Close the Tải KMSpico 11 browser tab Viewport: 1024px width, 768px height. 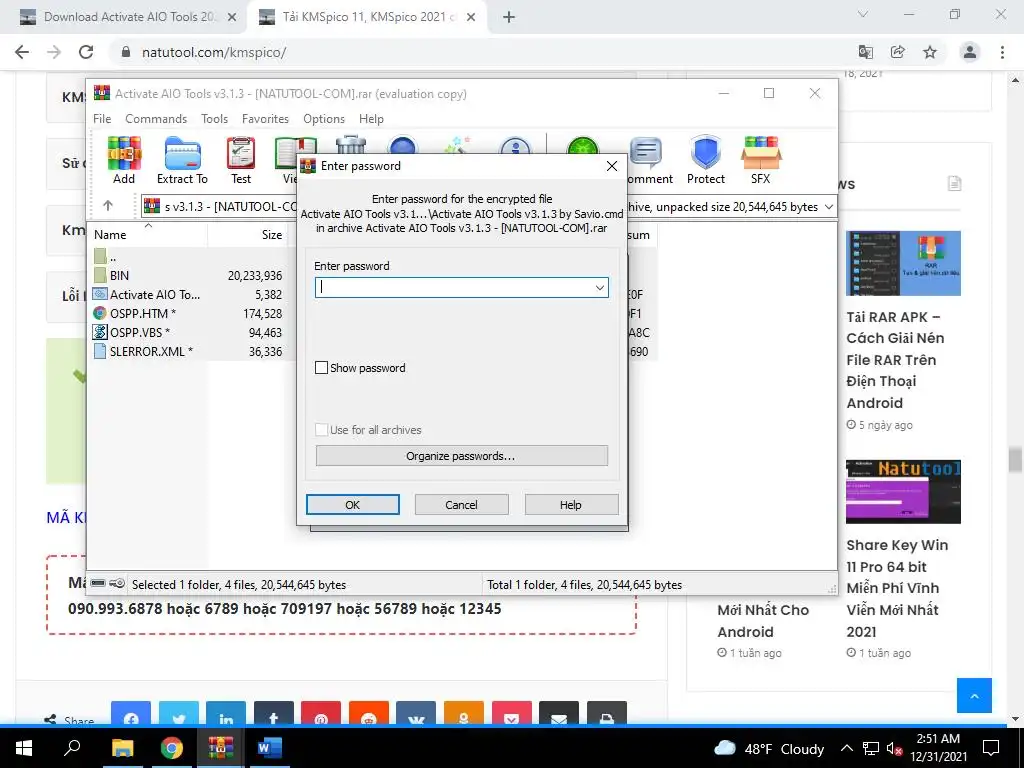click(471, 18)
